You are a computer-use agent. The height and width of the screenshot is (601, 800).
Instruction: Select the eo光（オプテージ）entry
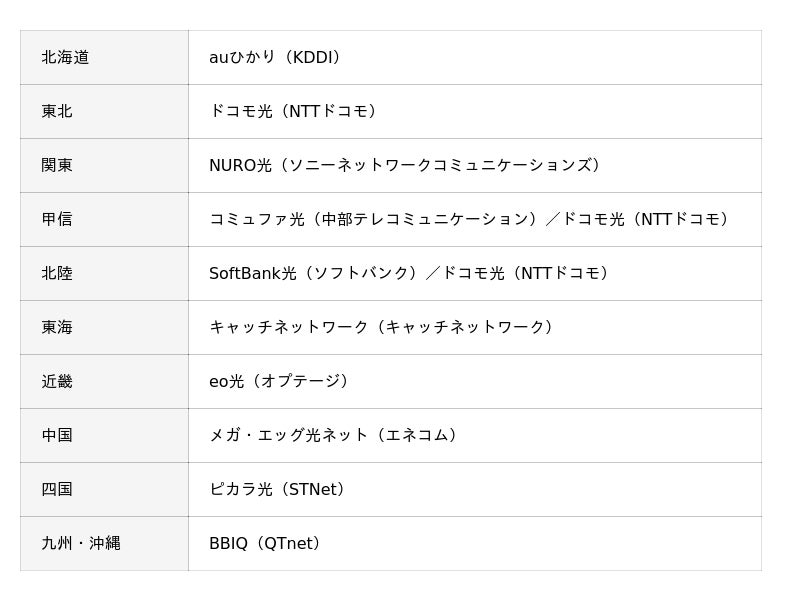[279, 382]
